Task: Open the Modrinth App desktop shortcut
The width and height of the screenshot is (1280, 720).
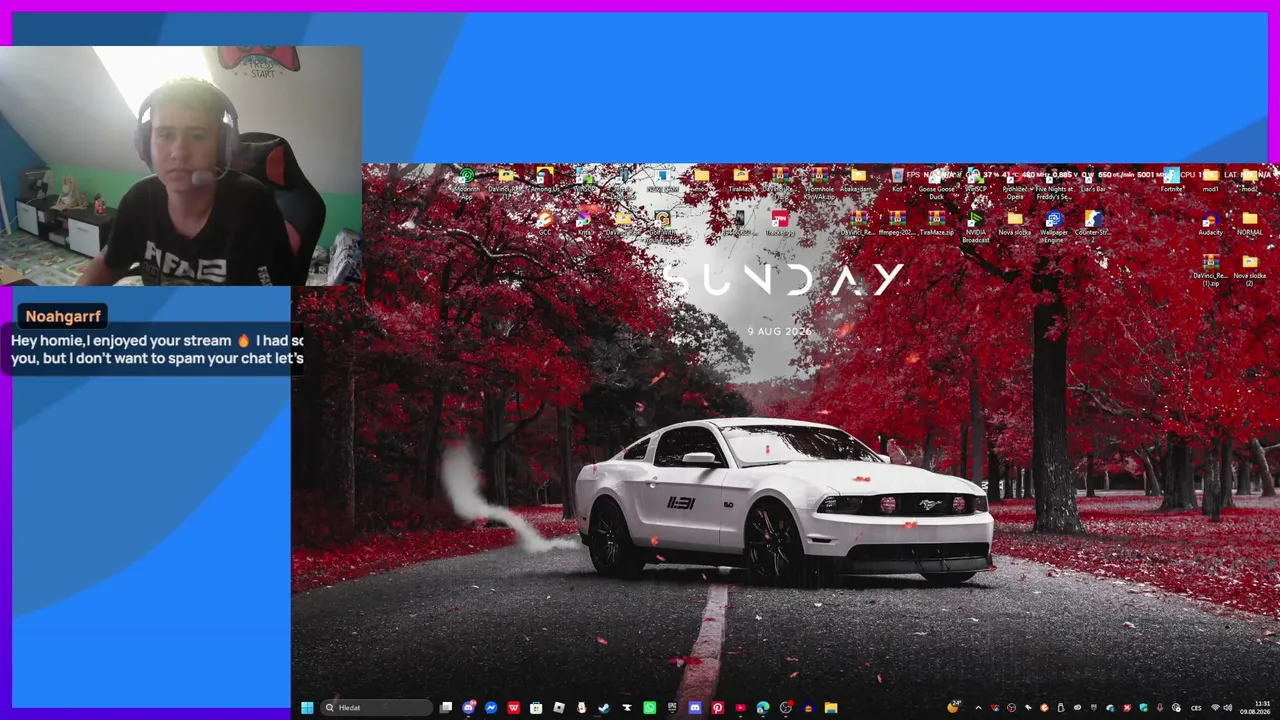Action: pos(466,183)
